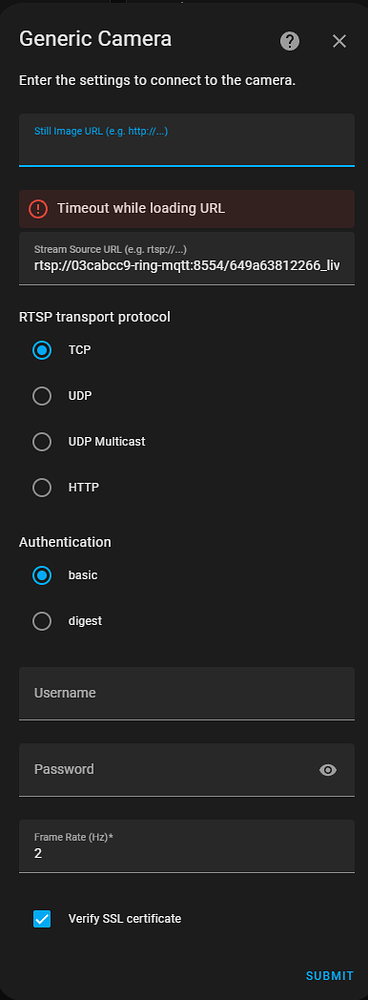Image resolution: width=368 pixels, height=1000 pixels.
Task: Submit the camera settings form
Action: coord(330,976)
